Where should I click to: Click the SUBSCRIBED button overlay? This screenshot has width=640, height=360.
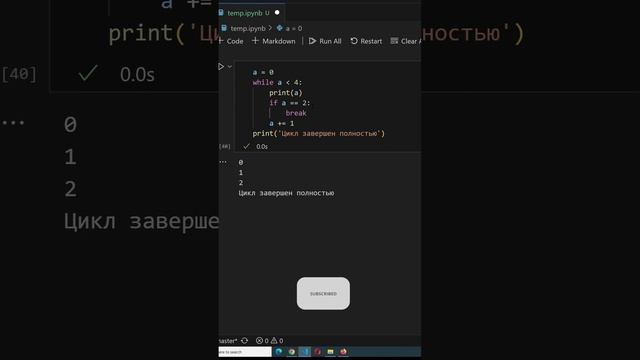tap(323, 293)
